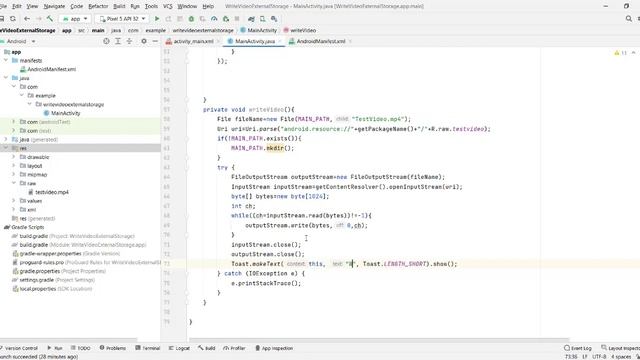Open the Refactor menu
The height and width of the screenshot is (360, 640).
98,6
